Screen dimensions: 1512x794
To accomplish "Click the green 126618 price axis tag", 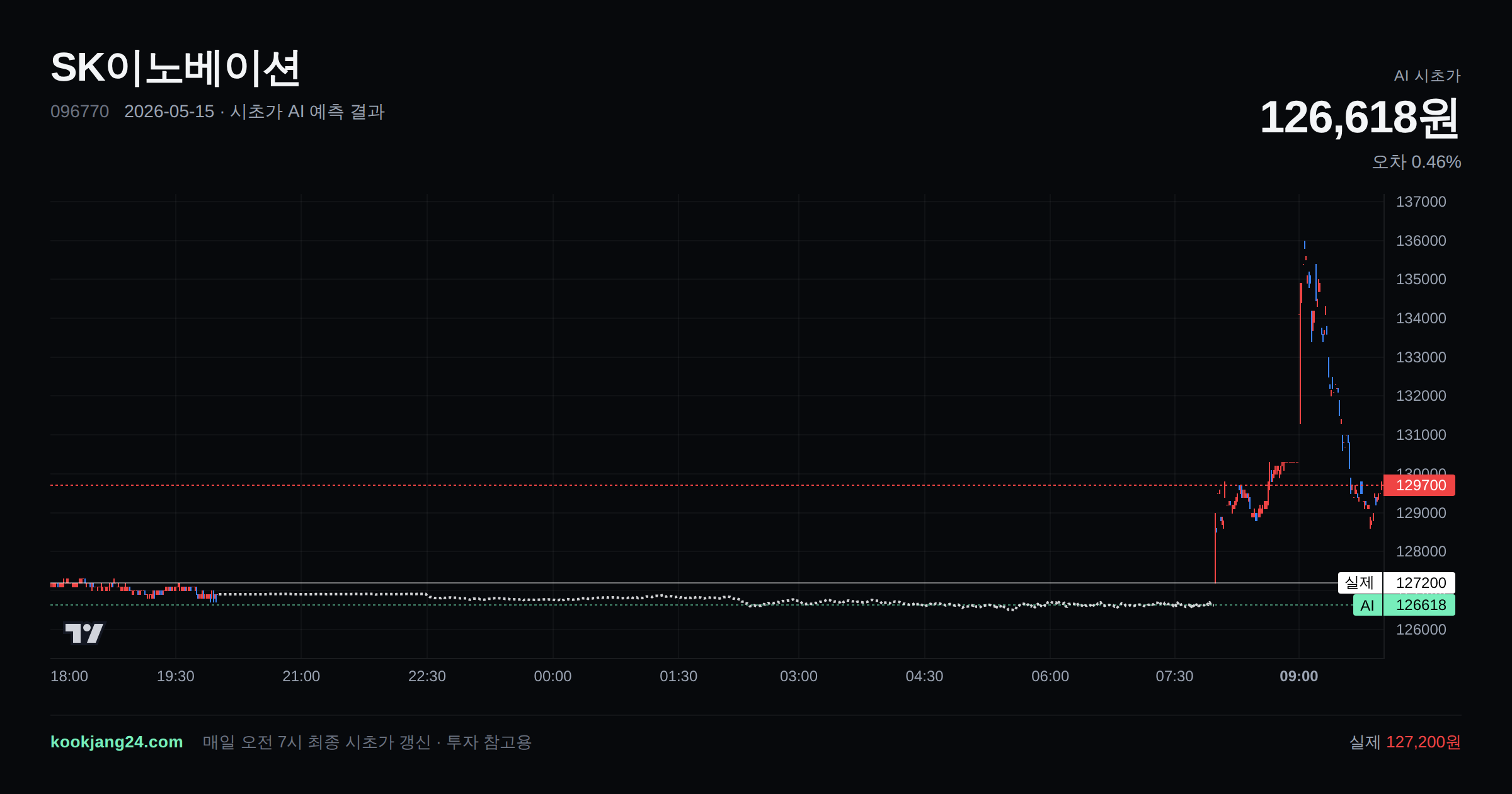I will click(1419, 606).
